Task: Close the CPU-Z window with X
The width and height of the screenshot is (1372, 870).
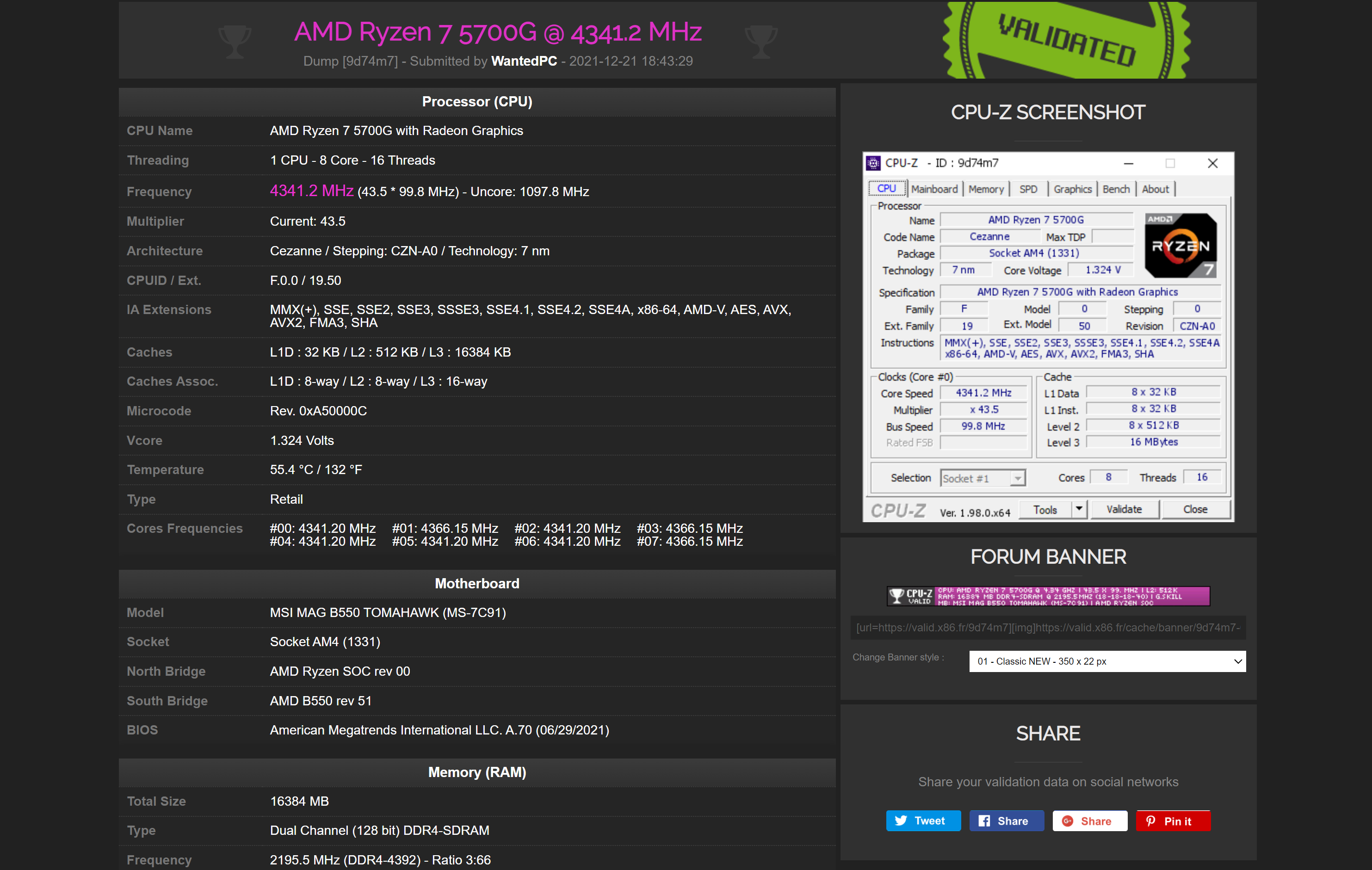Action: (x=1212, y=164)
